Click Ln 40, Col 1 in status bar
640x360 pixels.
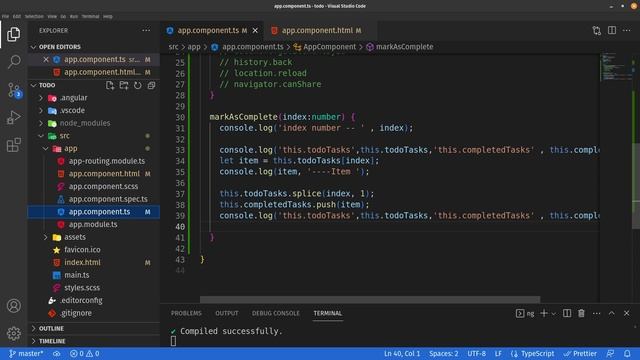(402, 353)
